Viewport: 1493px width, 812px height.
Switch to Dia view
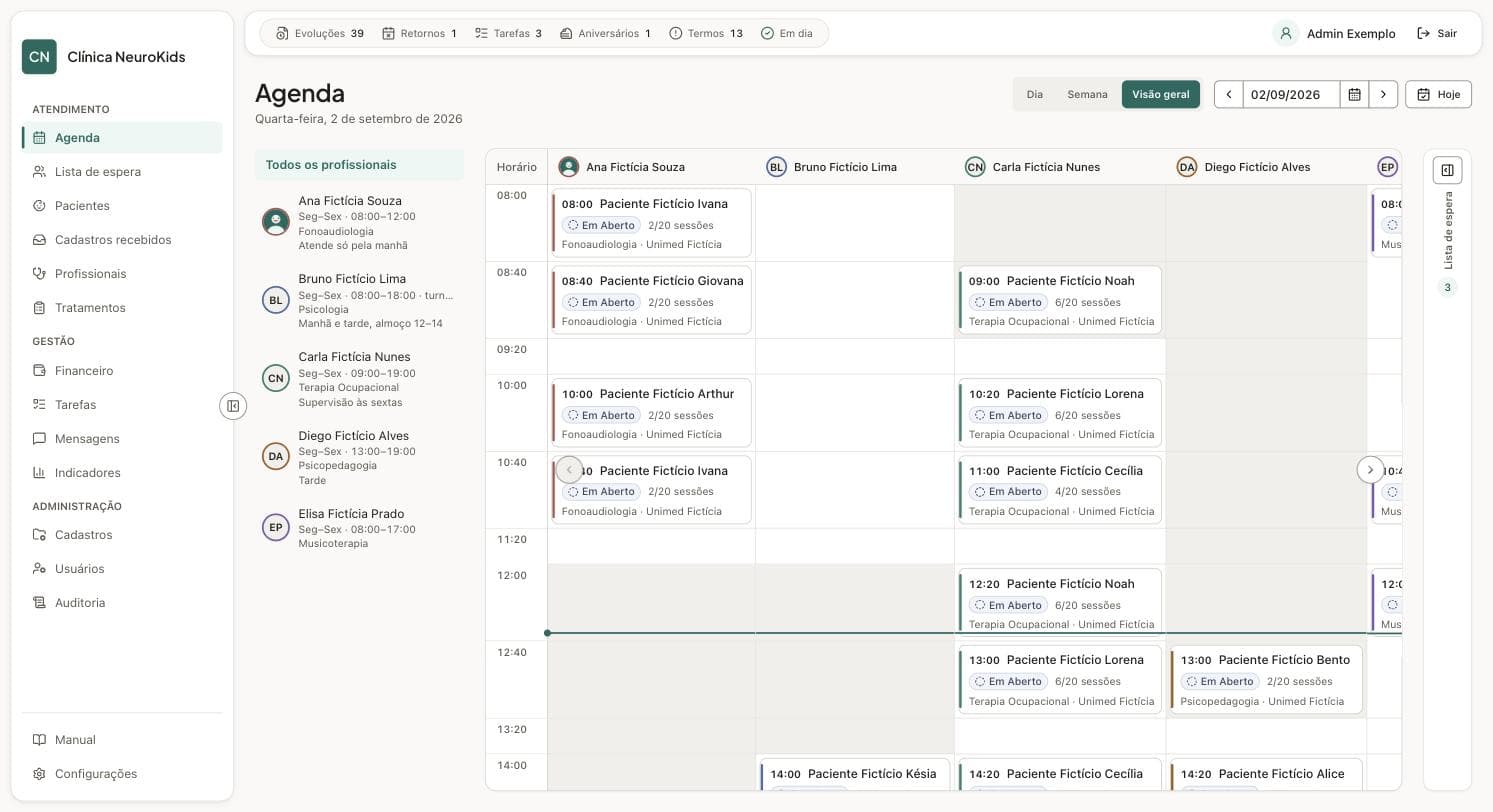(1034, 94)
